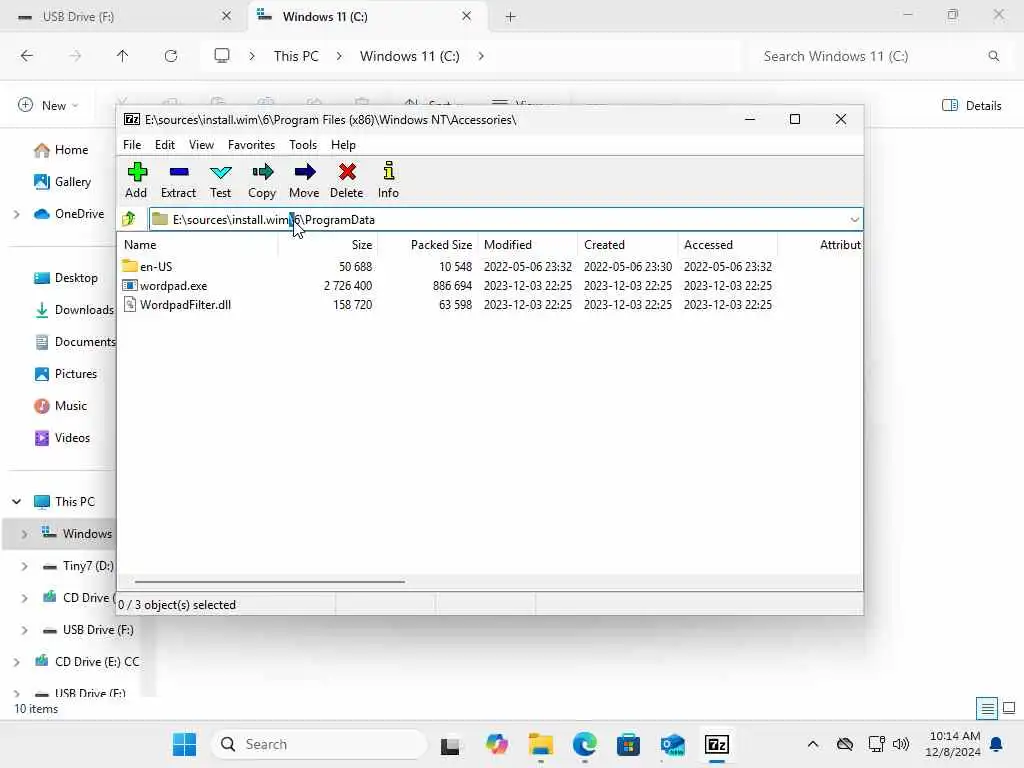Select the en-US folder
The image size is (1024, 768).
[x=156, y=266]
